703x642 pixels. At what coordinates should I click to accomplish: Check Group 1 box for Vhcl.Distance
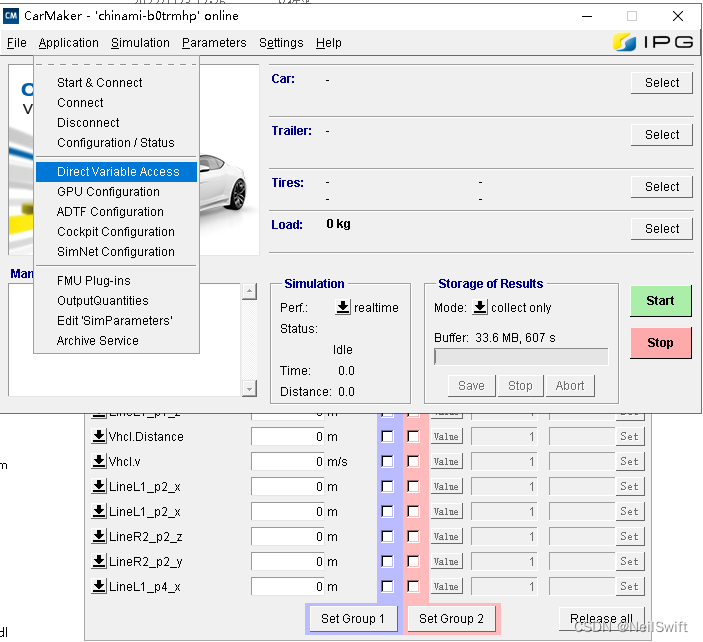387,436
